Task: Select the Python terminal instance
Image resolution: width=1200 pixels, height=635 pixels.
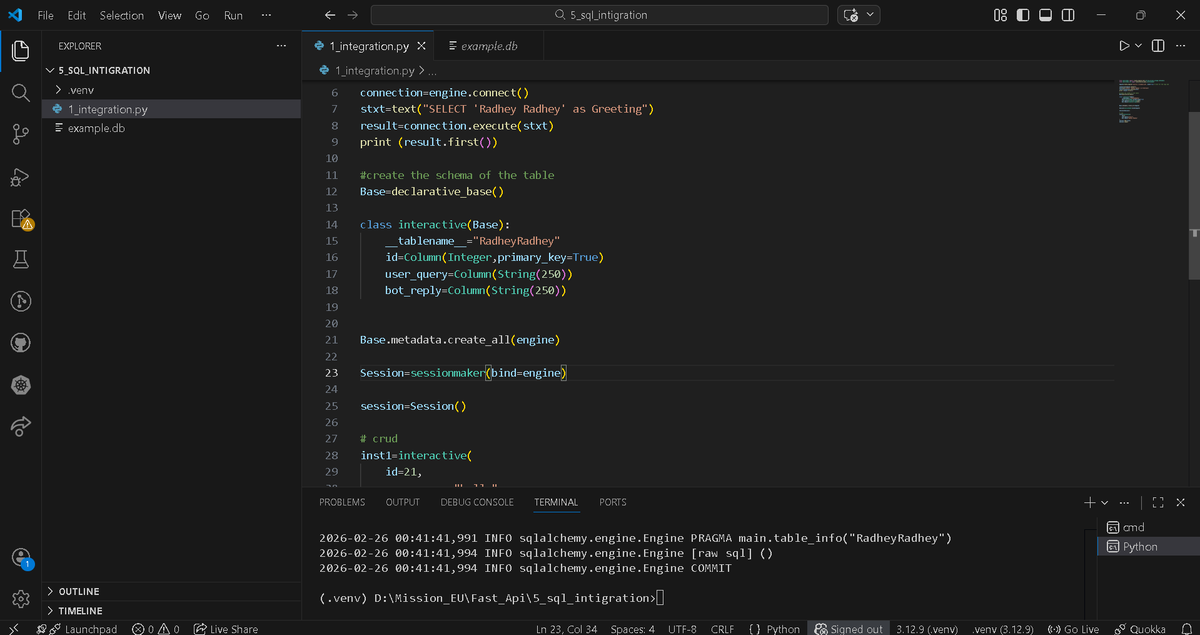Action: click(1150, 546)
